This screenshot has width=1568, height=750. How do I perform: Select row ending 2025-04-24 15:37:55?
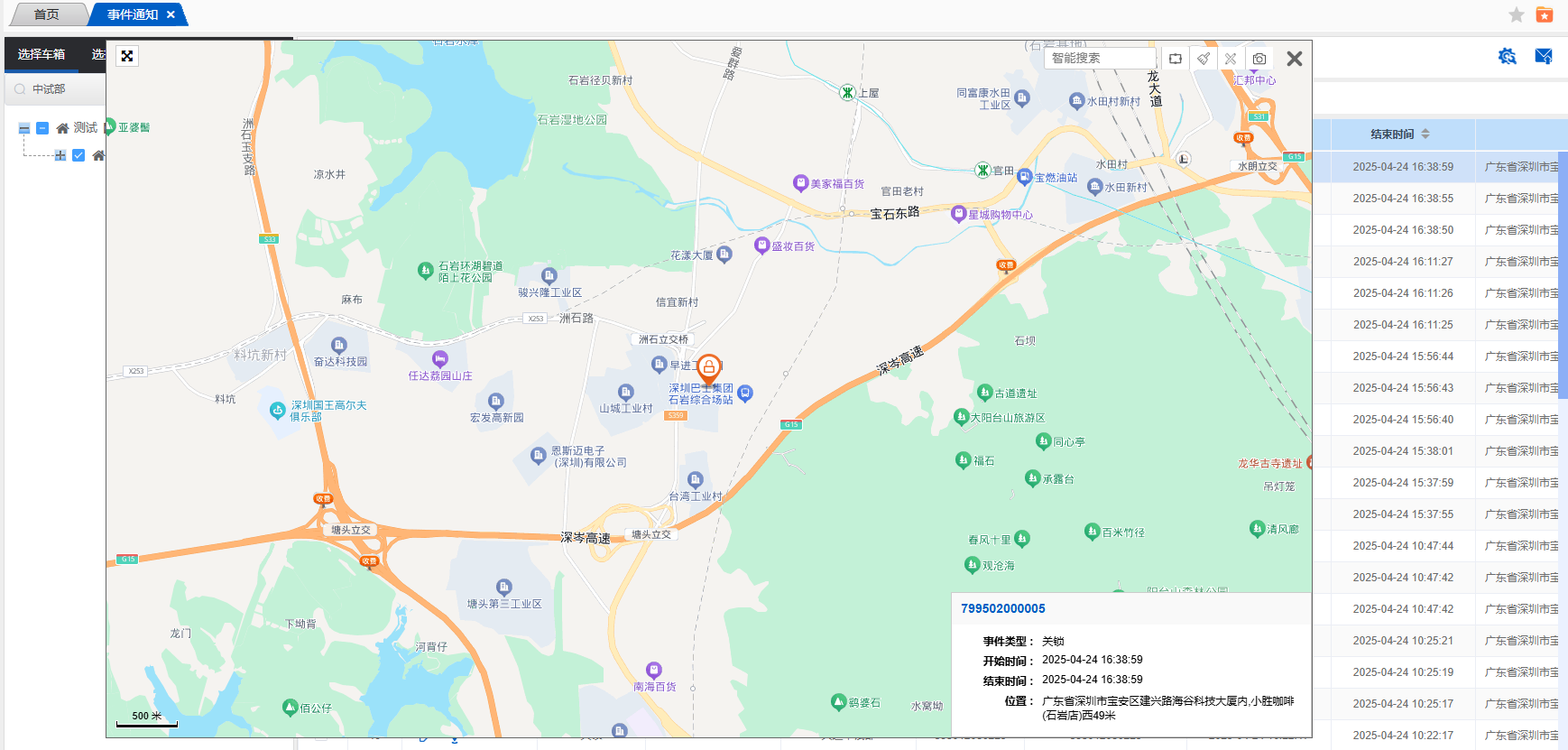point(1440,514)
